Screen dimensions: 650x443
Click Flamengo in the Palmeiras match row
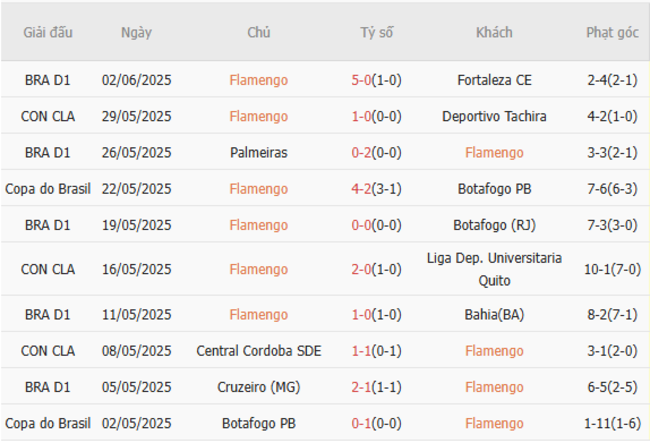pyautogui.click(x=494, y=152)
